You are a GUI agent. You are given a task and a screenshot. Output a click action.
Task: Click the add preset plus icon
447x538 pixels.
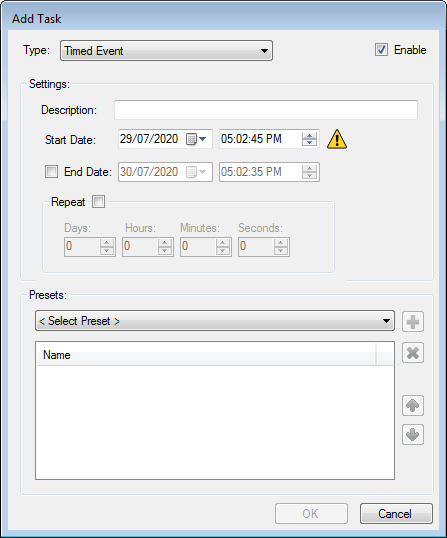click(413, 321)
